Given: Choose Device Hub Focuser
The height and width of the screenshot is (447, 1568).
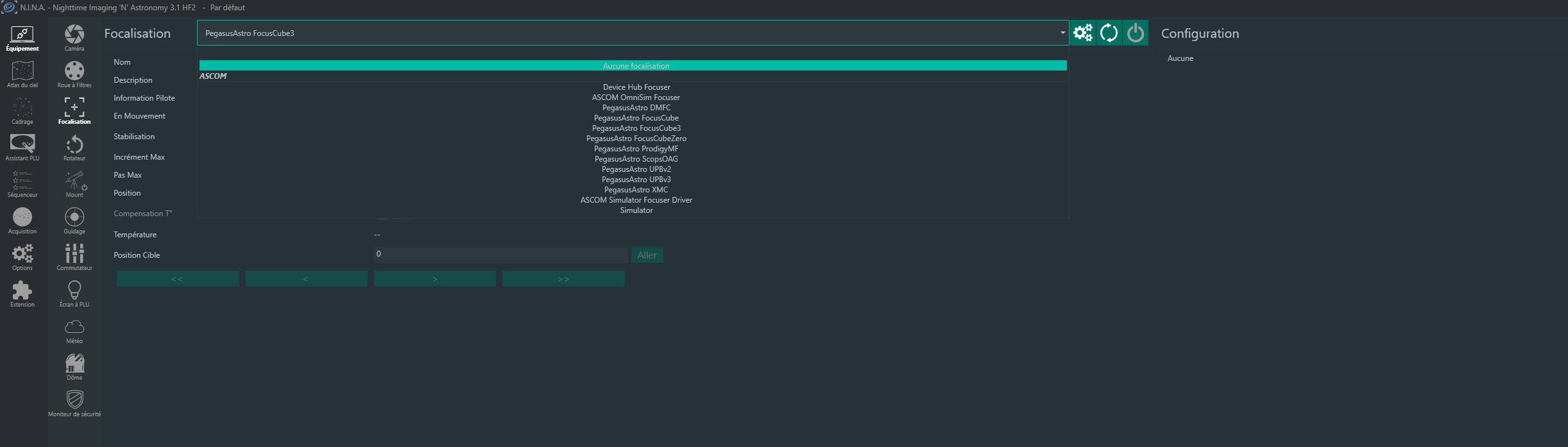Looking at the screenshot, I should (x=636, y=87).
